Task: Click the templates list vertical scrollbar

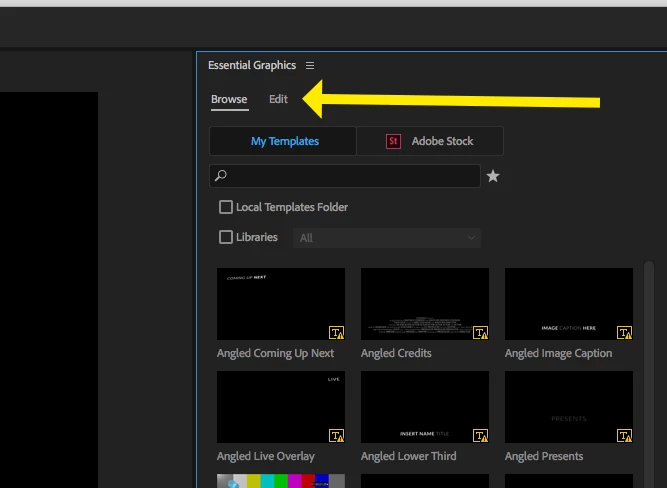Action: click(x=649, y=374)
